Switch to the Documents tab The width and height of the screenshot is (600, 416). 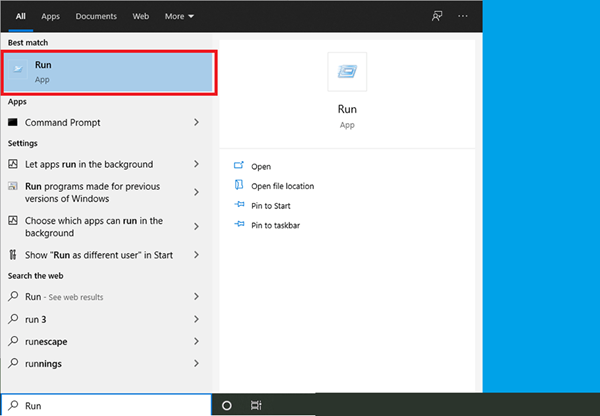click(x=97, y=16)
